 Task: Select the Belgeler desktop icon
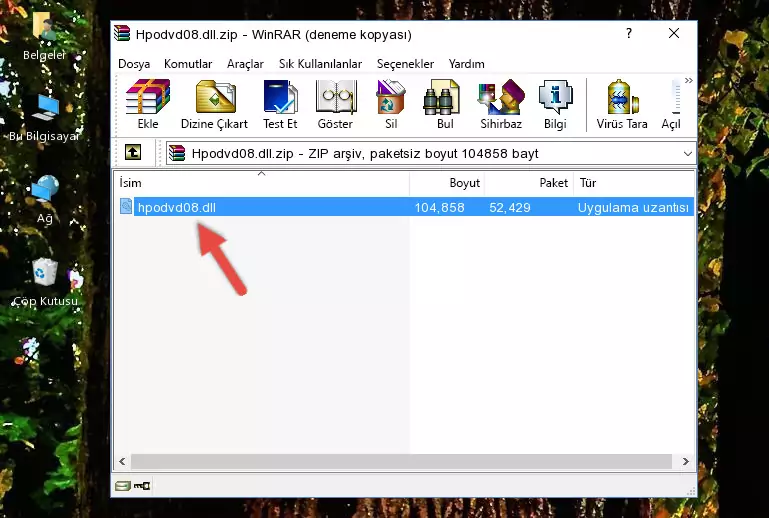pyautogui.click(x=44, y=36)
